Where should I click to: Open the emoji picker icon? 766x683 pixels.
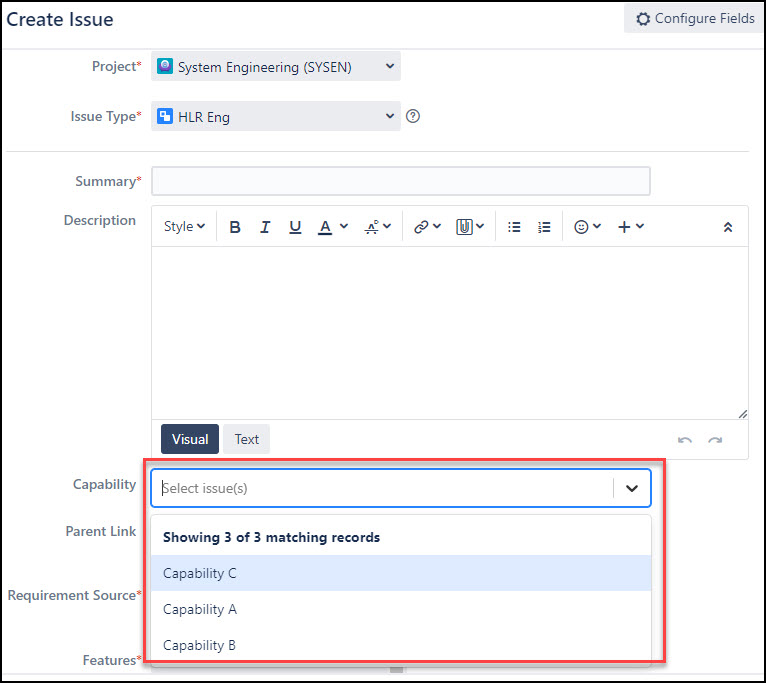click(581, 227)
